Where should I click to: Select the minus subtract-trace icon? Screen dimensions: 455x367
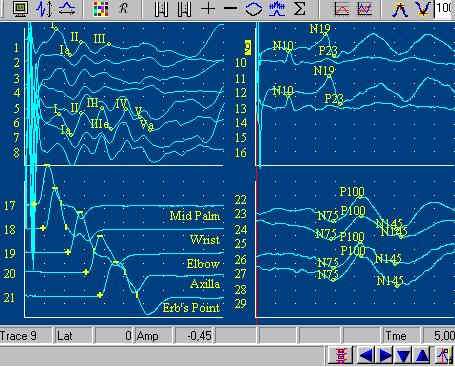230,9
